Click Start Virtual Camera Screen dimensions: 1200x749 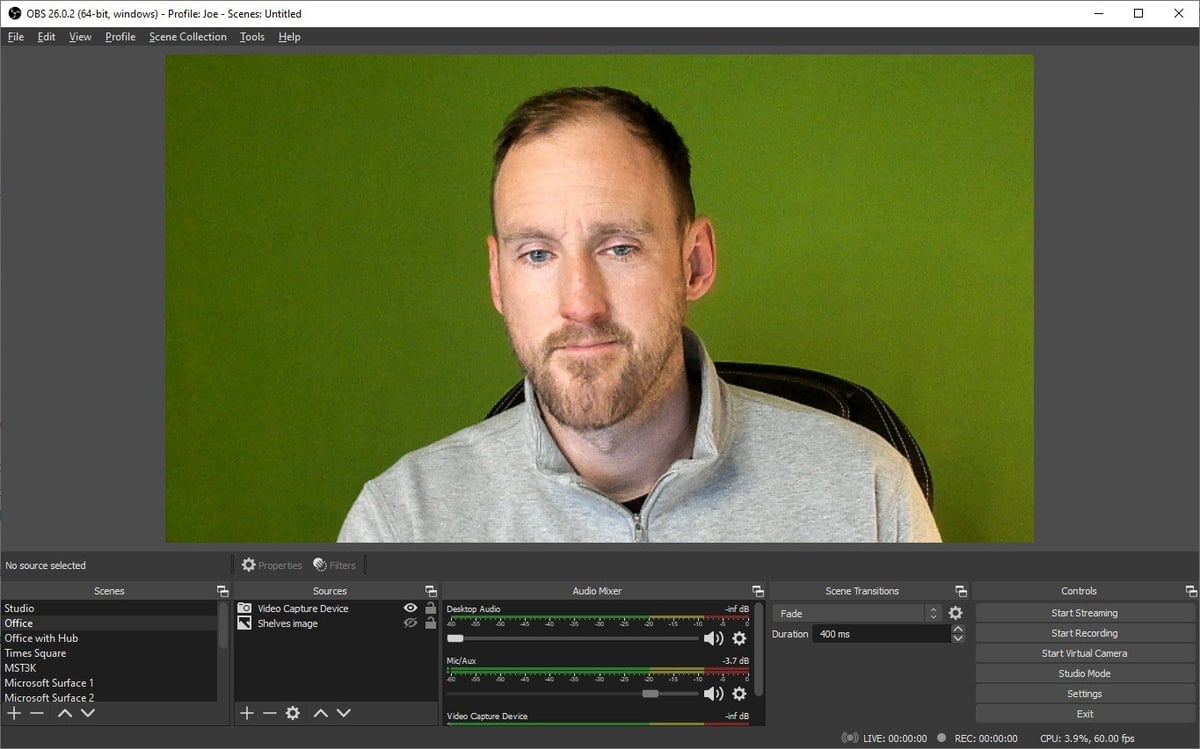click(x=1083, y=652)
